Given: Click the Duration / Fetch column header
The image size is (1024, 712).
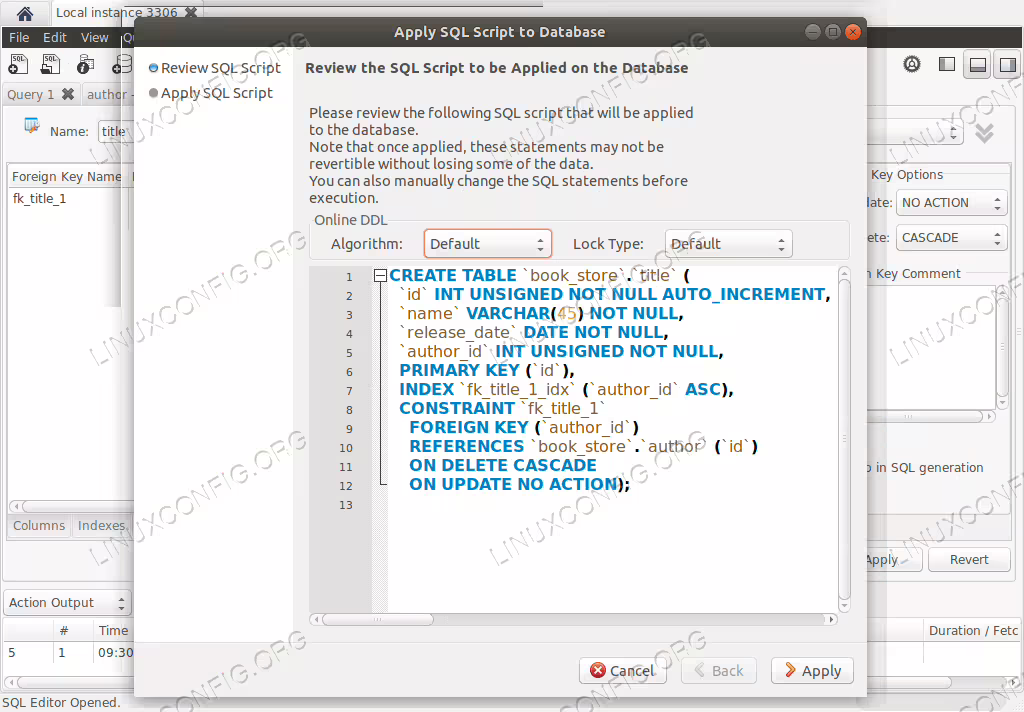Looking at the screenshot, I should (x=973, y=630).
